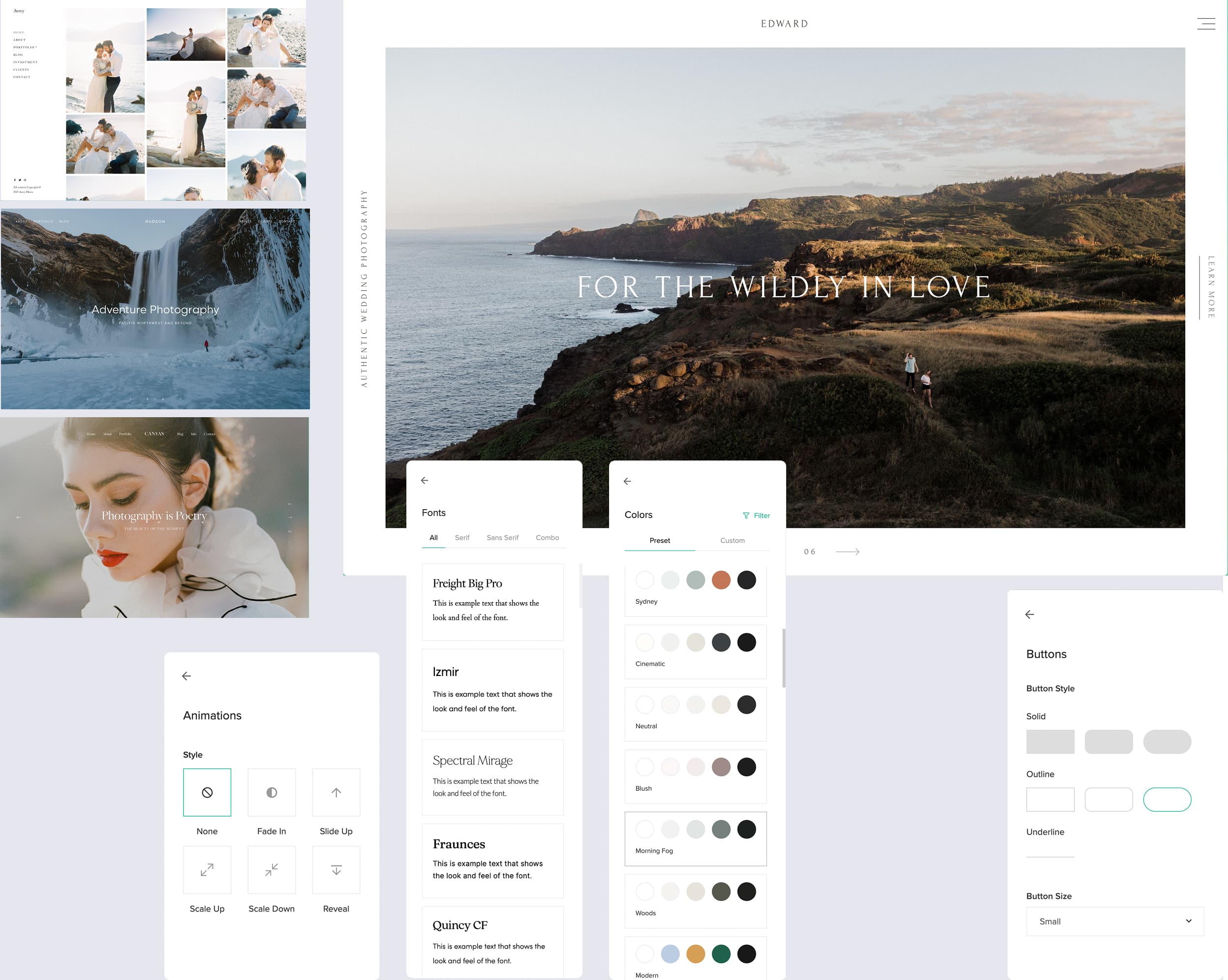Open the Button Size dropdown set to Small
This screenshot has height=980, width=1228.
[1115, 921]
